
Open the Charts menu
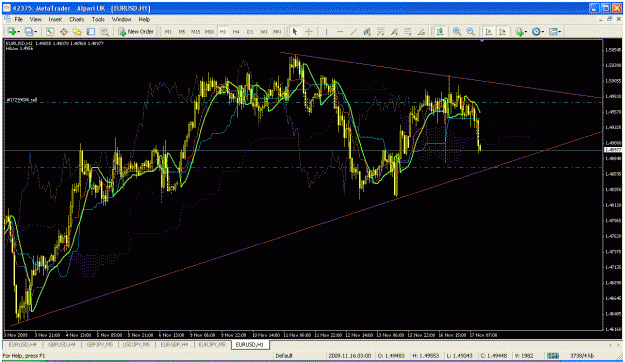(x=77, y=19)
